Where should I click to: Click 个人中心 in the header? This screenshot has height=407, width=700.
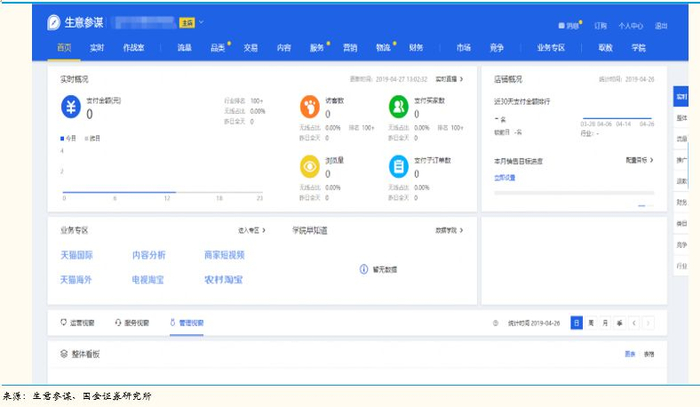pos(631,26)
